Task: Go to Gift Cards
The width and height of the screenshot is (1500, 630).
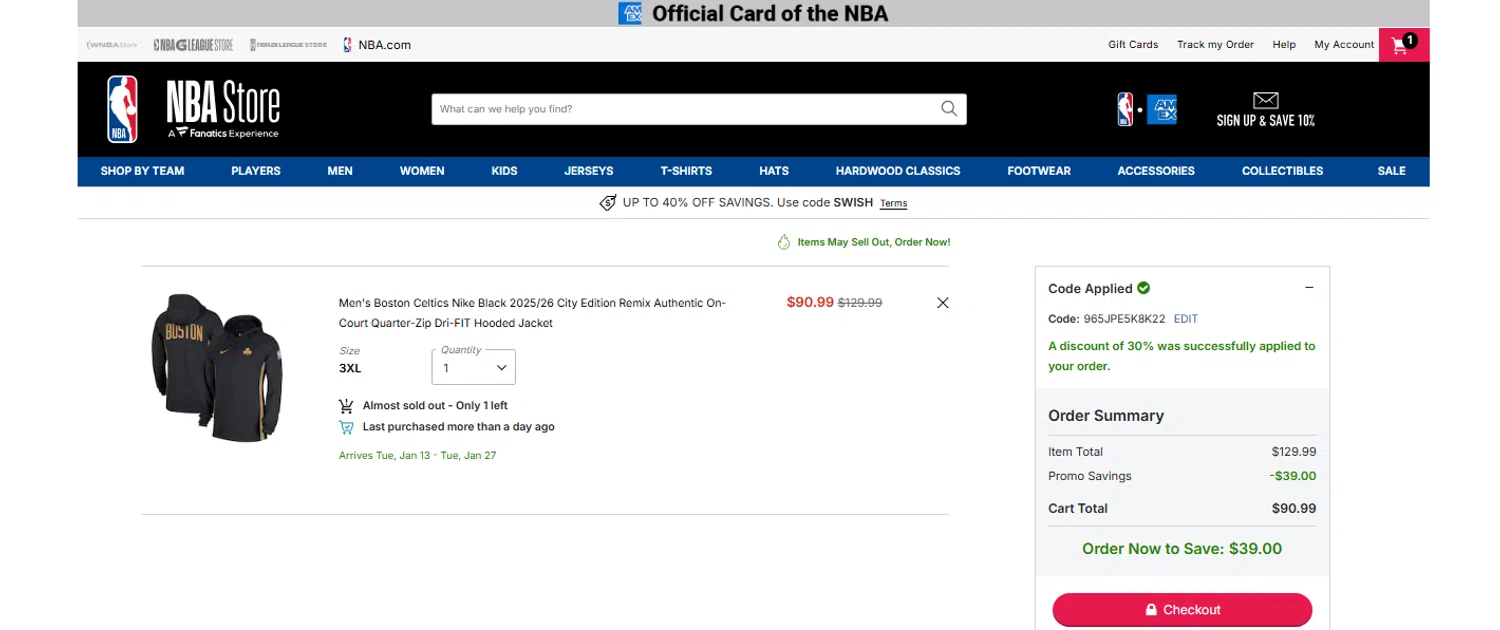Action: point(1133,45)
